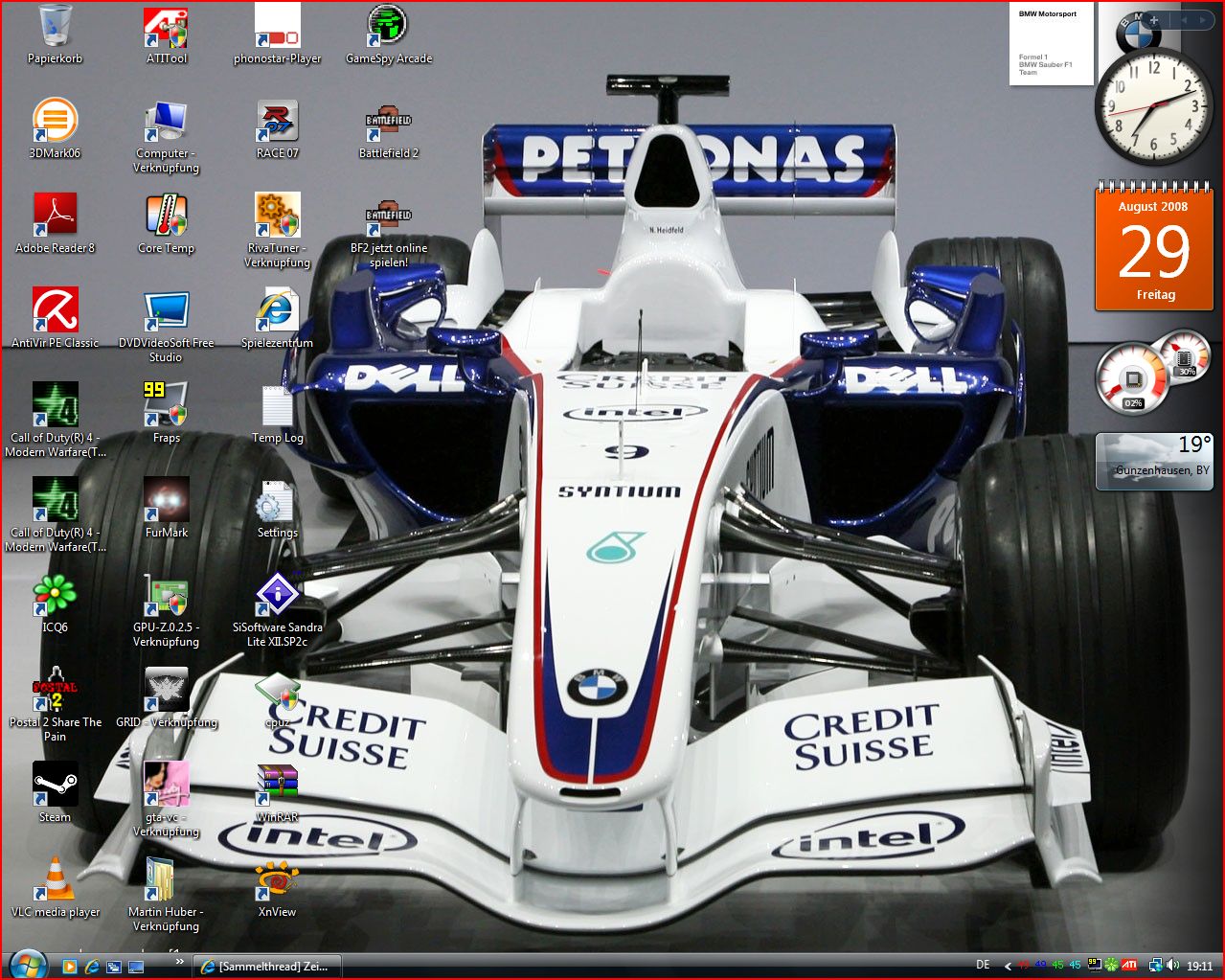Open the red ATI tray icon

point(1129,966)
